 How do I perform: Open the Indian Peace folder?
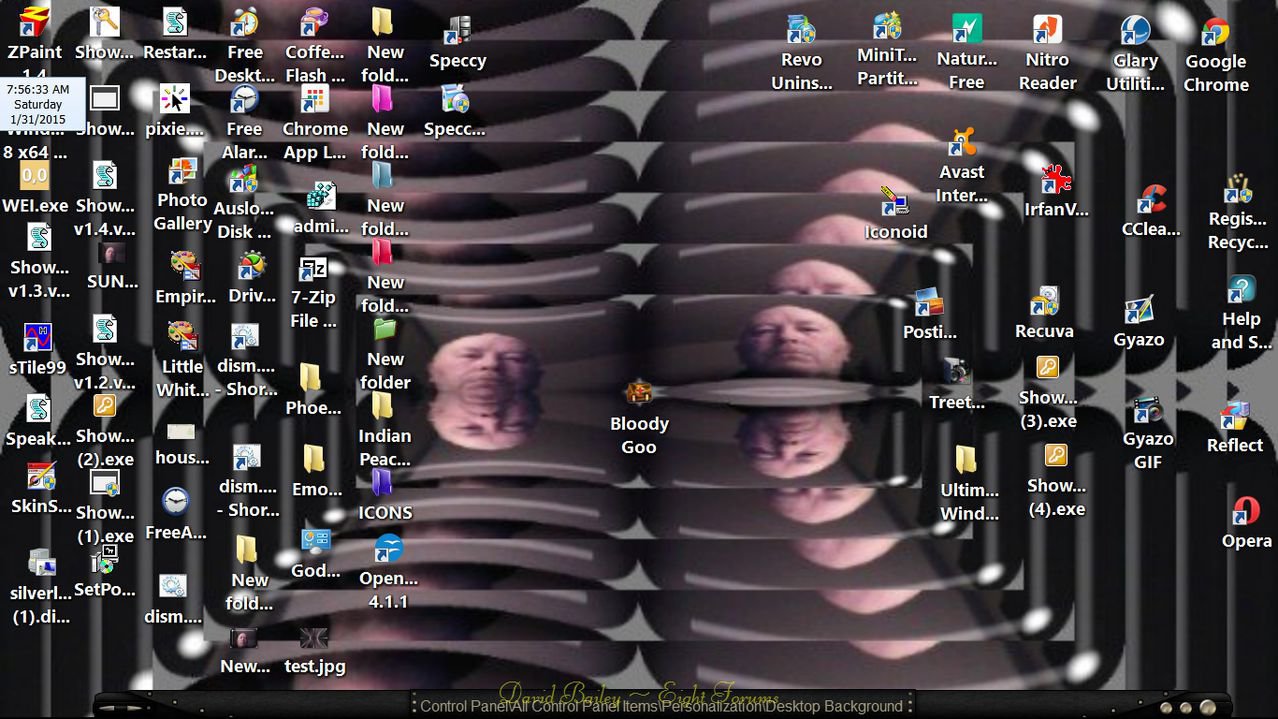pos(383,407)
